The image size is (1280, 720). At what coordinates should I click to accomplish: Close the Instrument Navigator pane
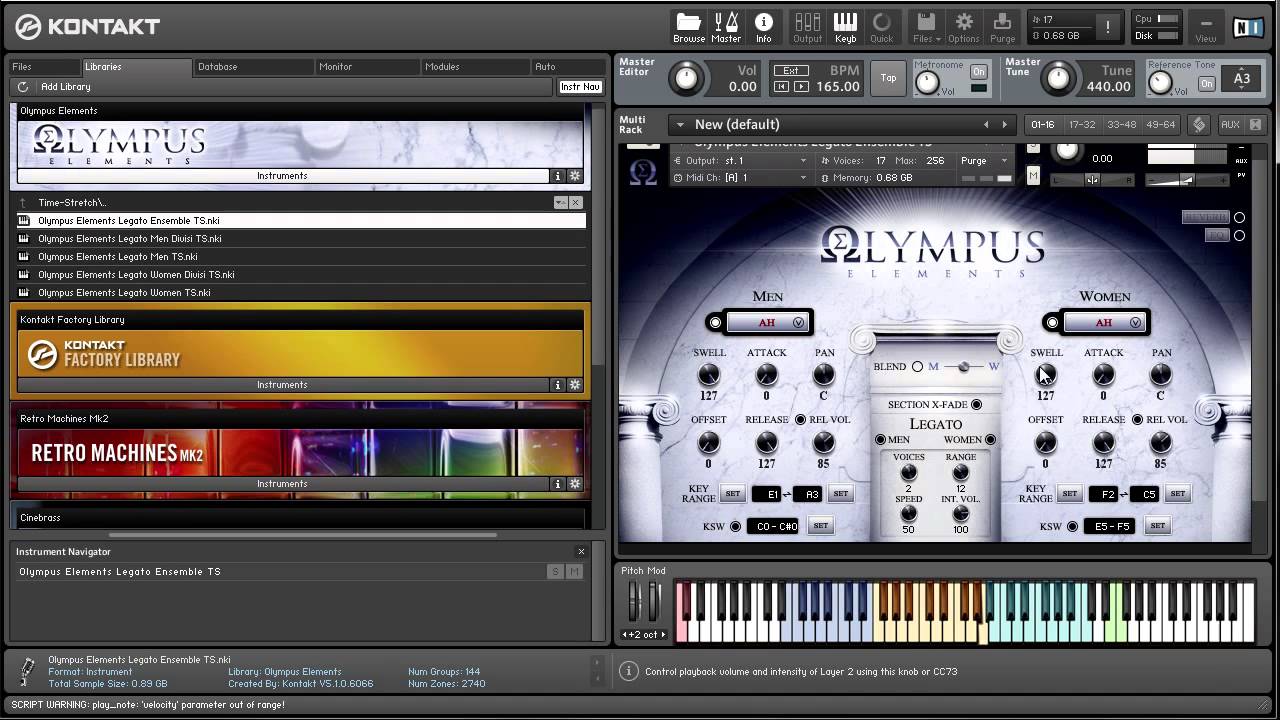pos(581,551)
